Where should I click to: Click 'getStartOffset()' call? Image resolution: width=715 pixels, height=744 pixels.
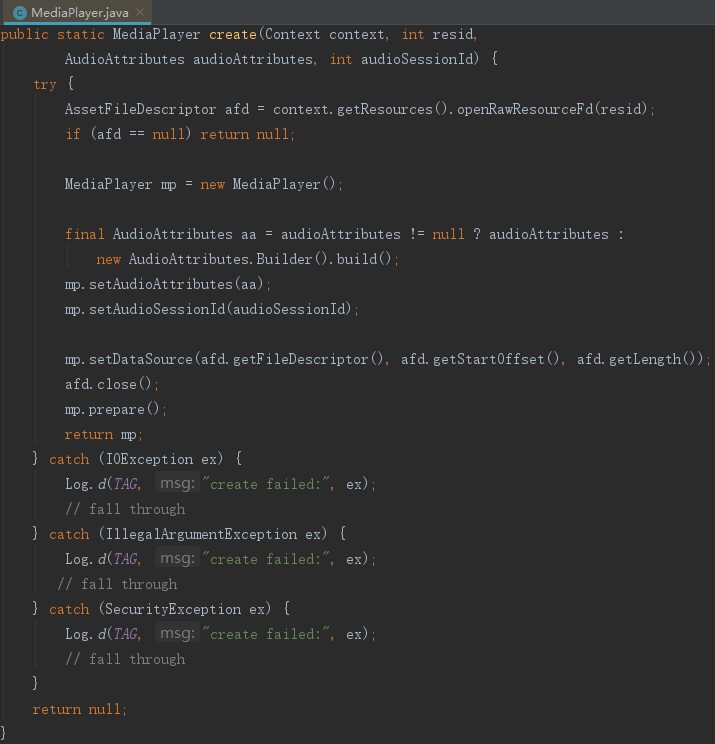[496, 359]
